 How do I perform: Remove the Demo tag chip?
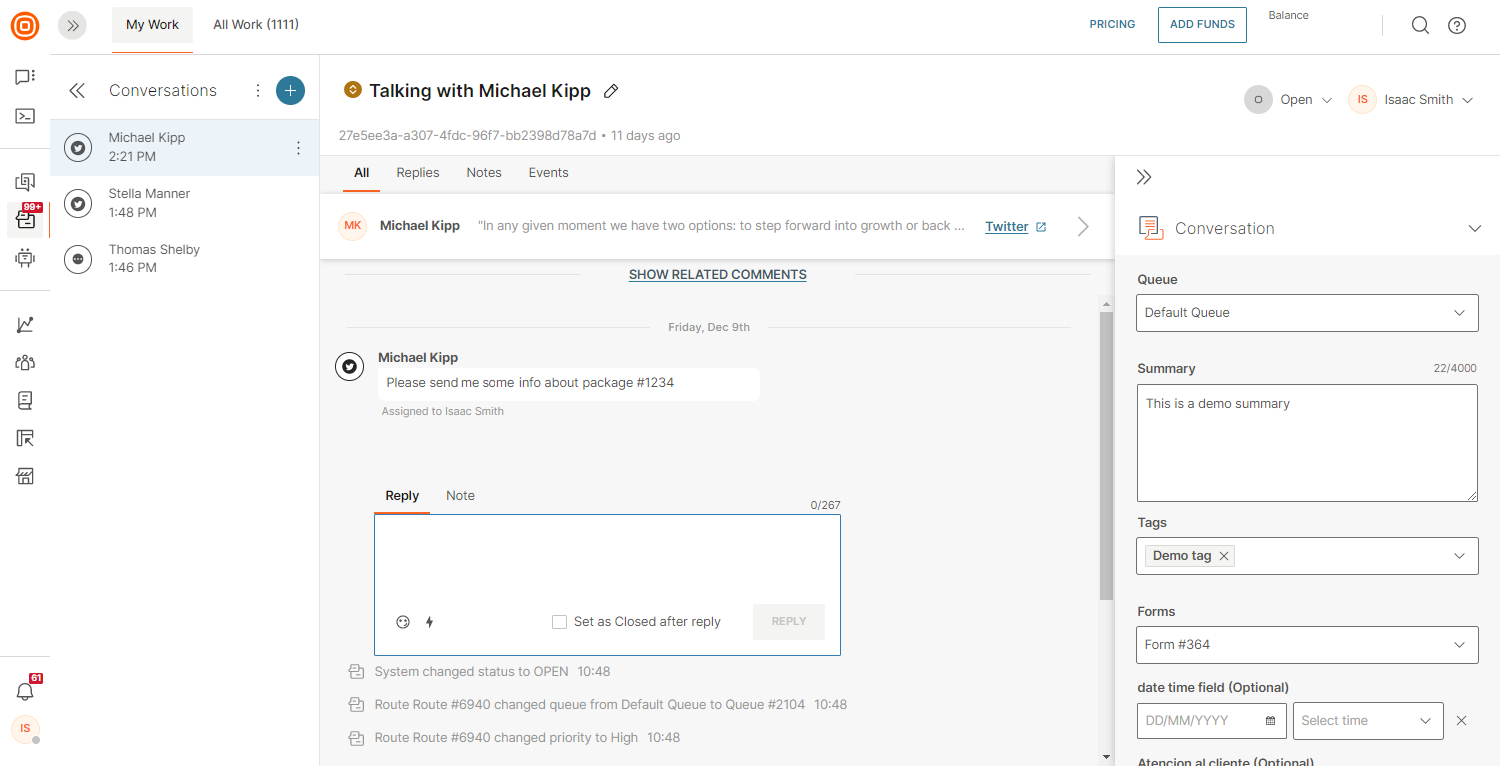tap(1223, 556)
